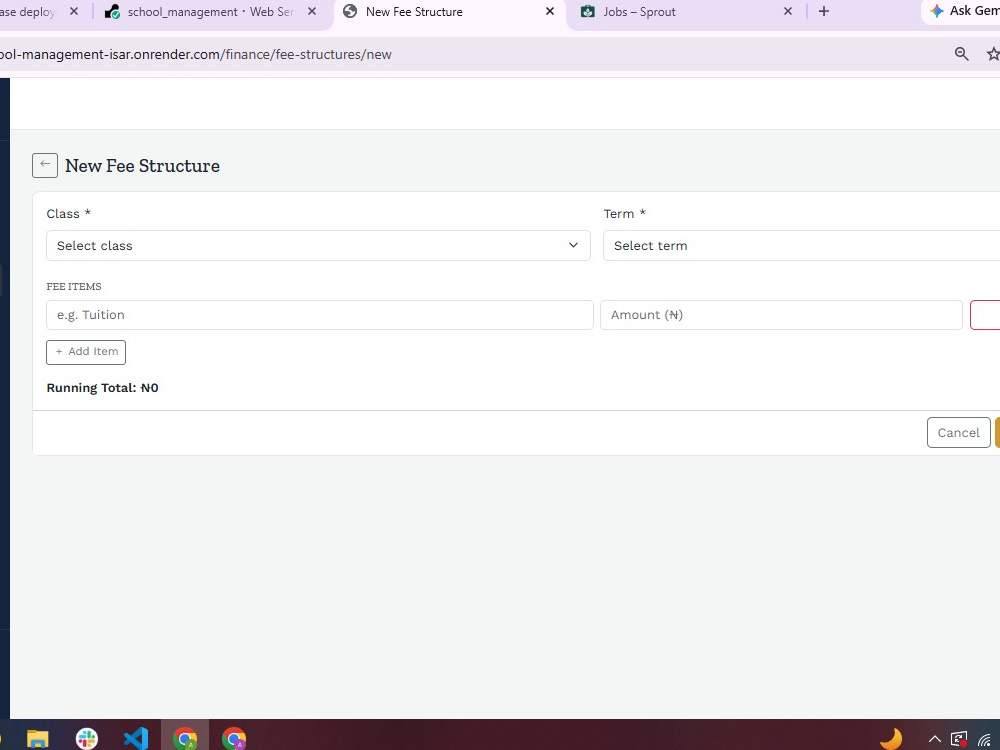Open Visual Studio Code from taskbar

136,739
